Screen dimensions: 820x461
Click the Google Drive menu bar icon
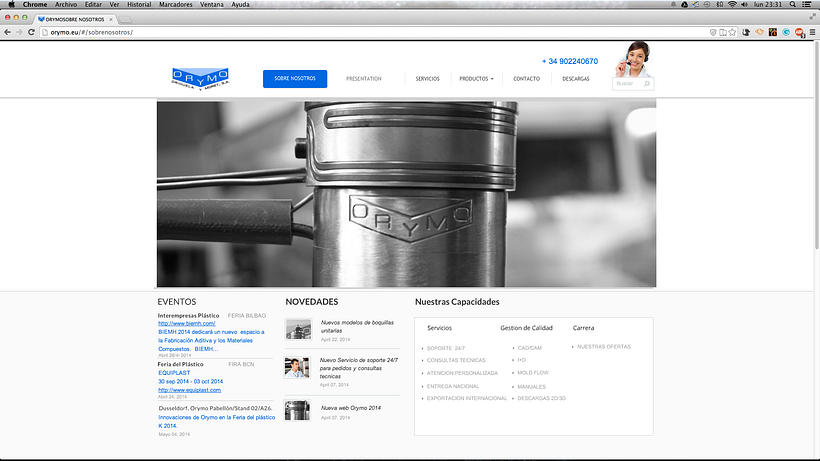coord(684,4)
